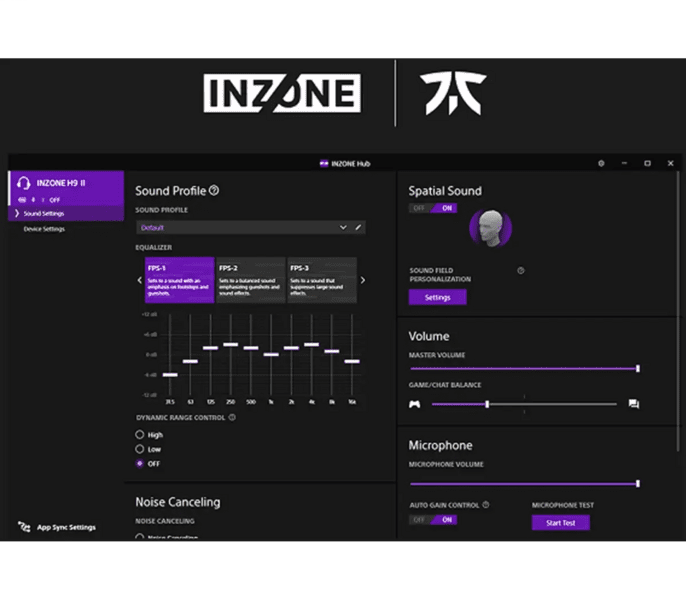Click the game controller icon
Screen dimensions: 686x600
tap(414, 404)
